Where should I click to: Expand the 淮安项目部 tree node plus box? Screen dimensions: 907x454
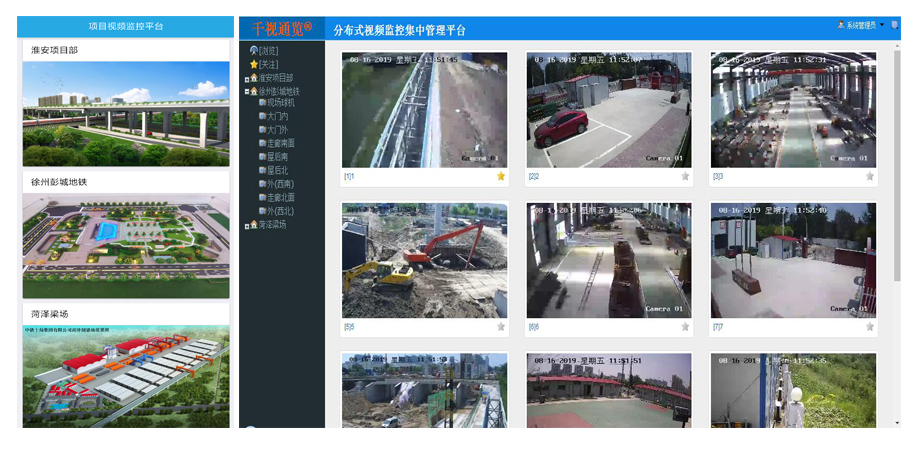click(x=247, y=79)
